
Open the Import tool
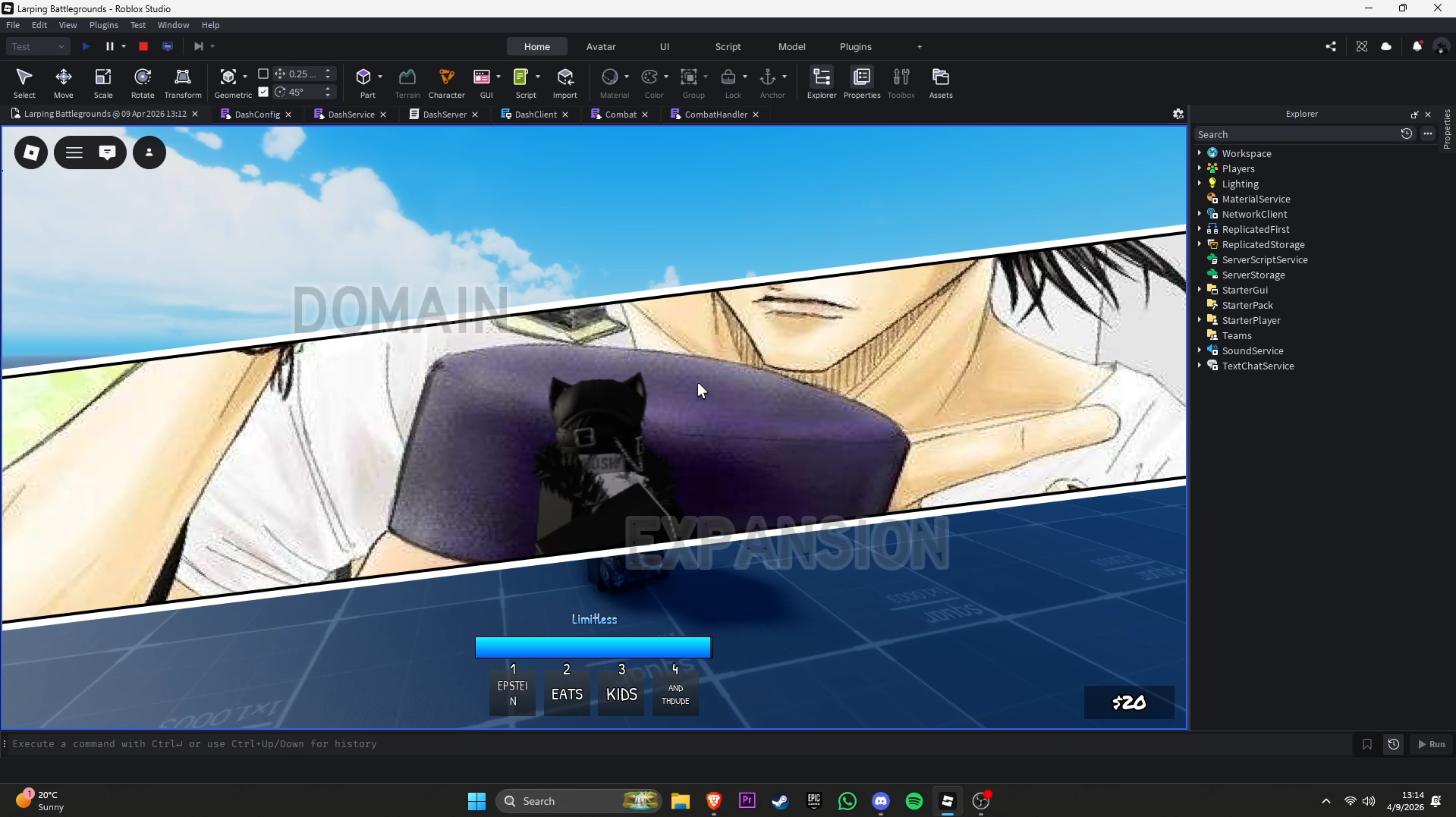(x=565, y=83)
